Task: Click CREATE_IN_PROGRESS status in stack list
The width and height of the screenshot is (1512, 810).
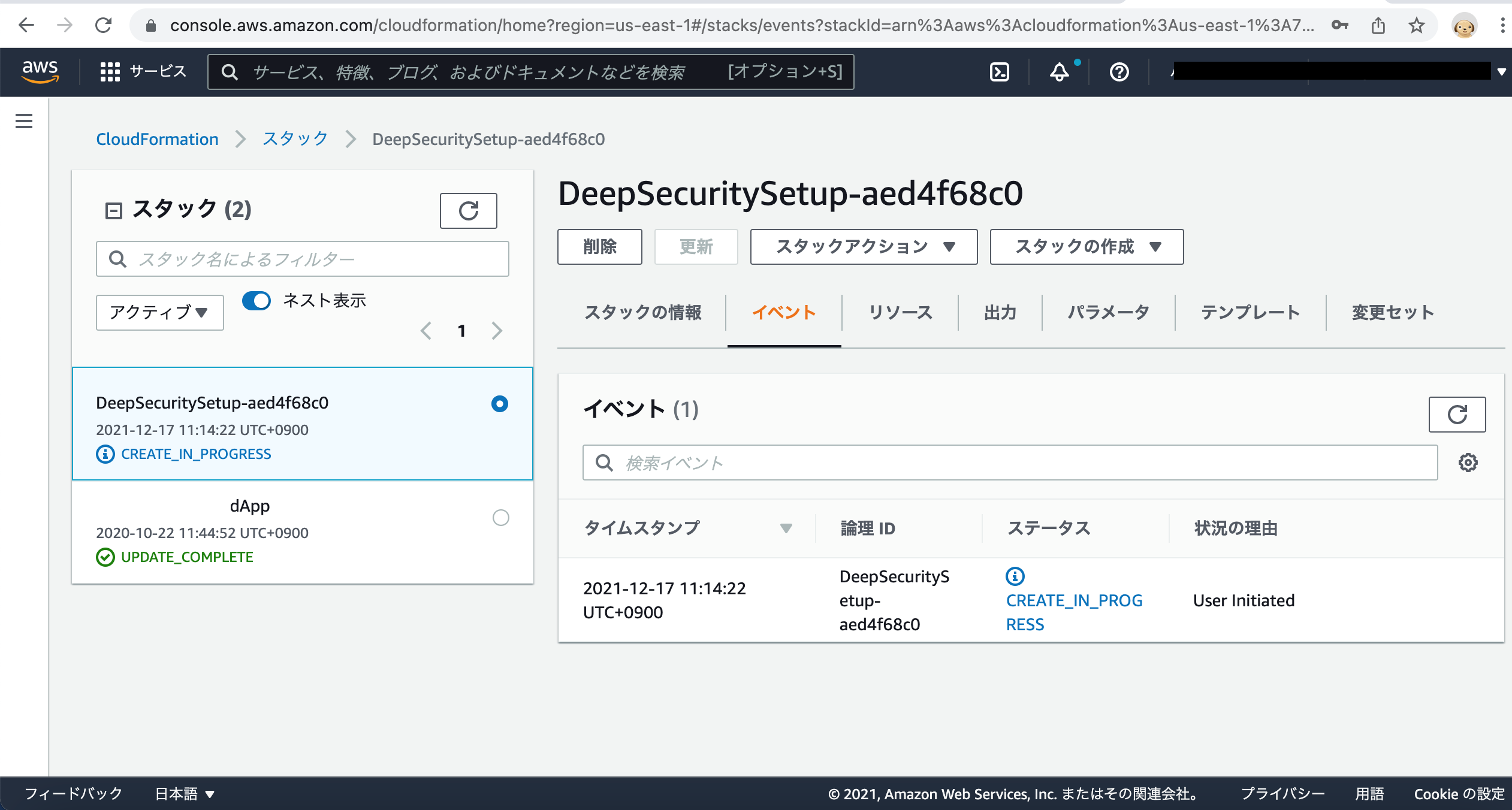Action: tap(196, 454)
